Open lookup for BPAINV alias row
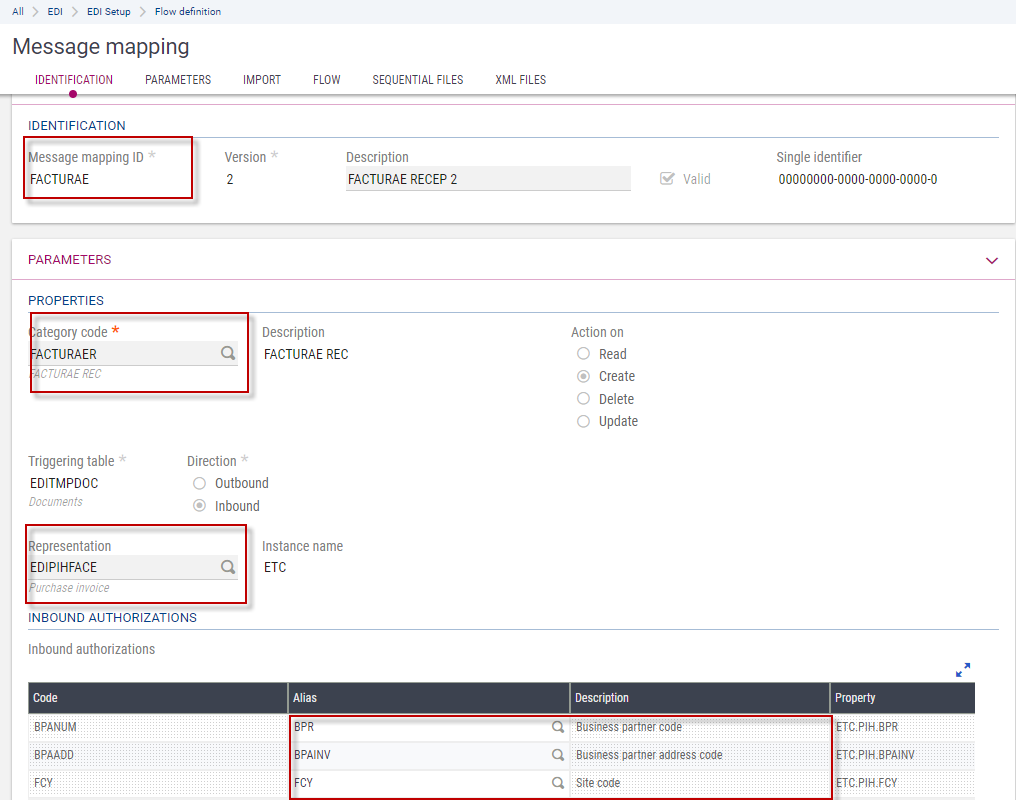 pyautogui.click(x=558, y=755)
